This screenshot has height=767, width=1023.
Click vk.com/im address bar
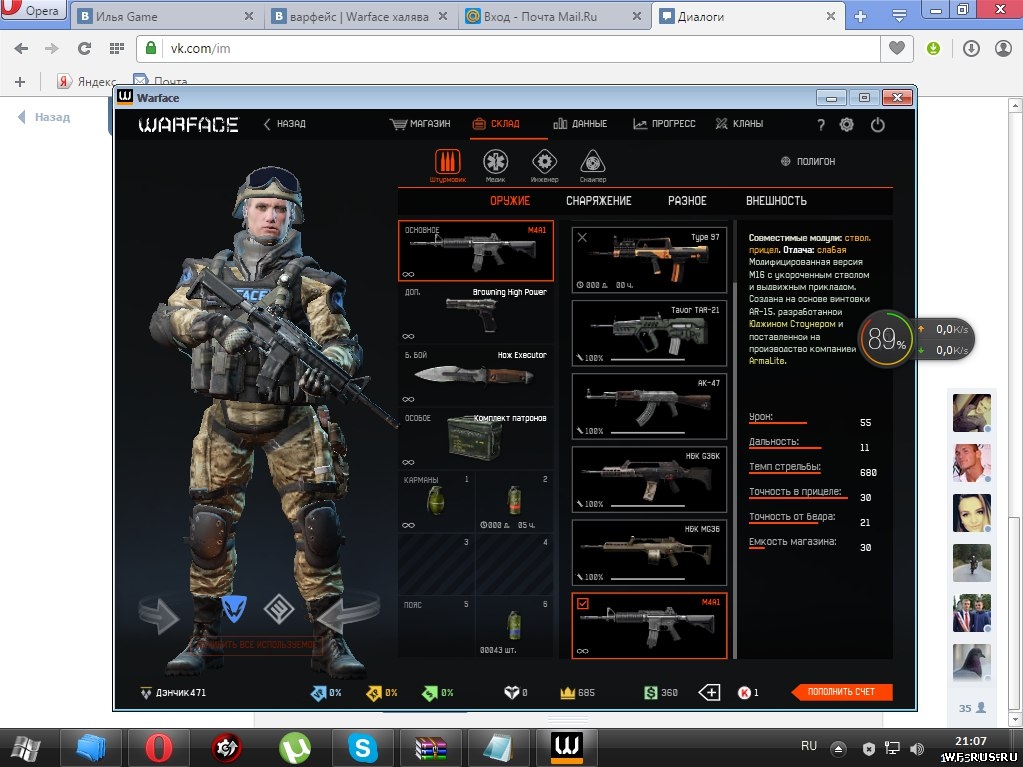click(508, 48)
